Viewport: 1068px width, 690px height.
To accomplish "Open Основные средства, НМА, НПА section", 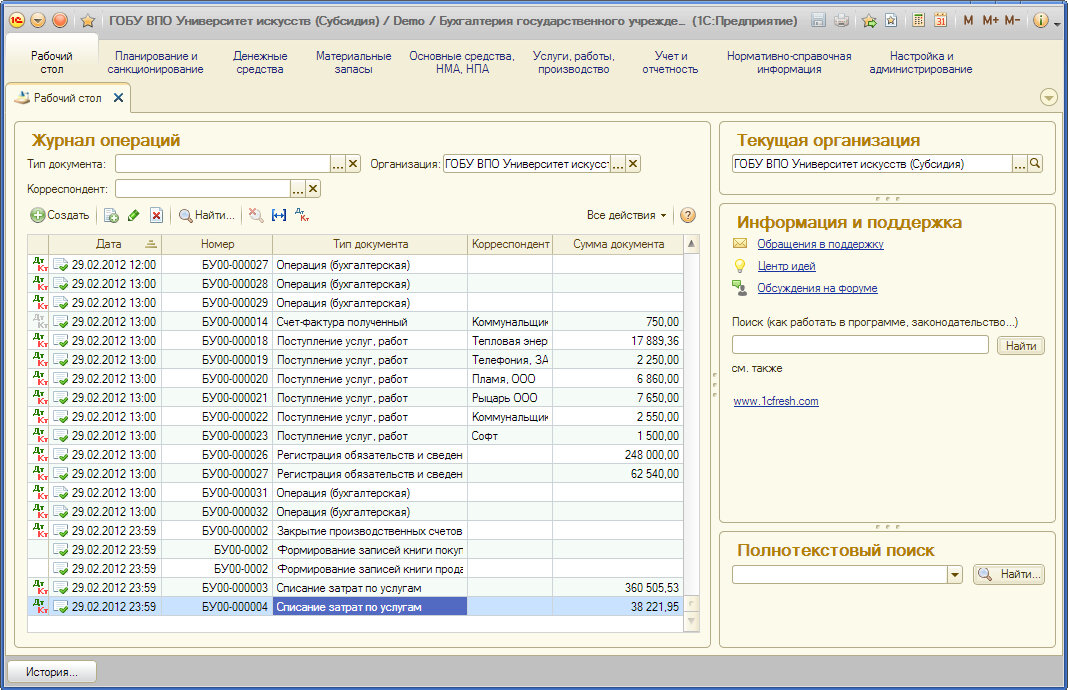I will tap(462, 62).
